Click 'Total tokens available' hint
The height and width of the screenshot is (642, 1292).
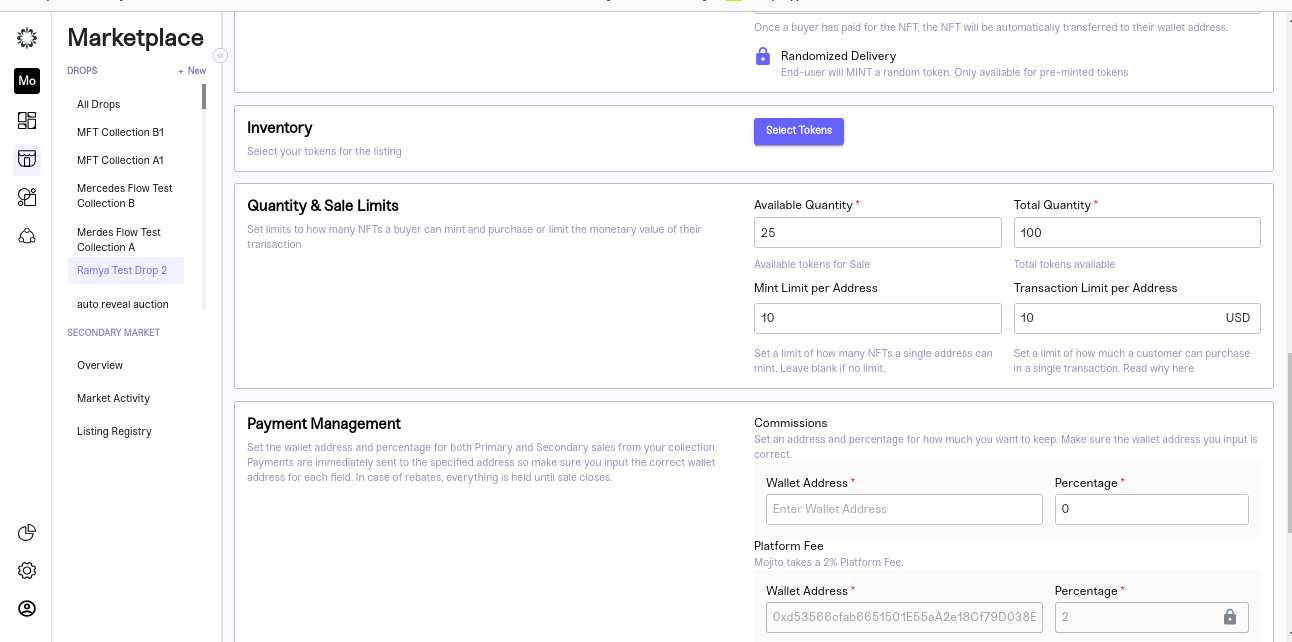click(1064, 264)
